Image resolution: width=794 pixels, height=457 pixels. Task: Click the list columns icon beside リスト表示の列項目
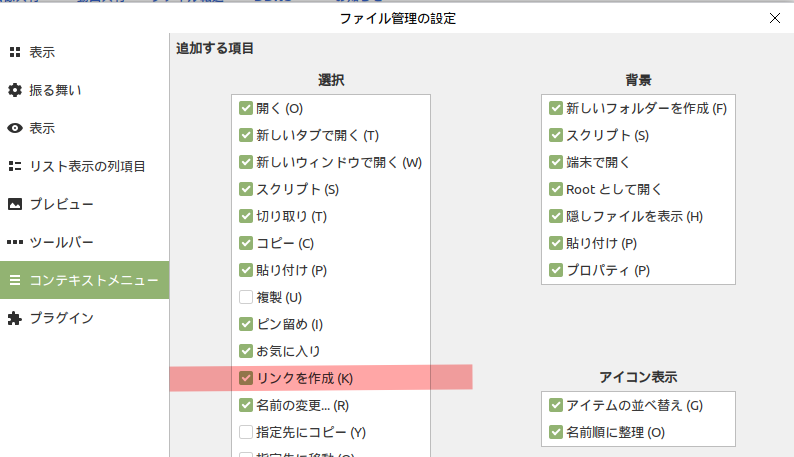pyautogui.click(x=15, y=166)
